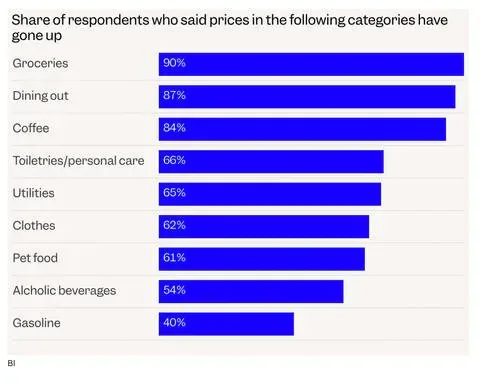Click the Toiletries/personal care 66% bar
480x385 pixels.
point(271,162)
